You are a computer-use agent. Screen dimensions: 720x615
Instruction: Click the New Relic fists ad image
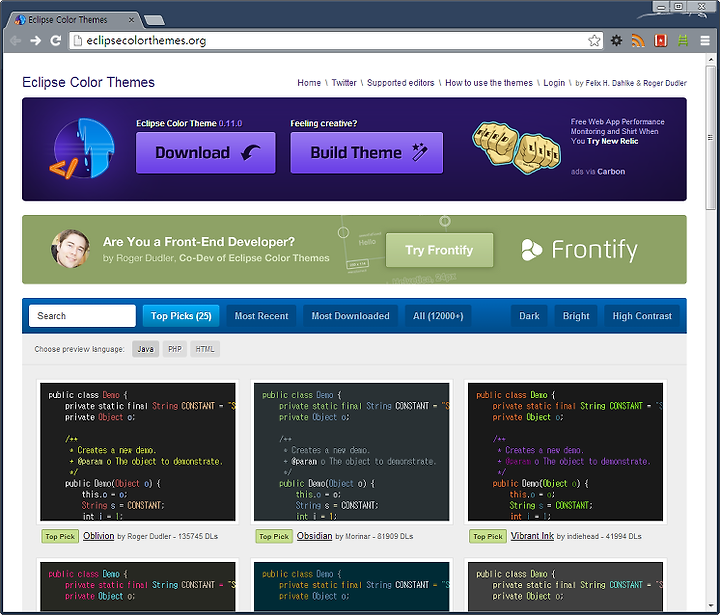tap(517, 147)
